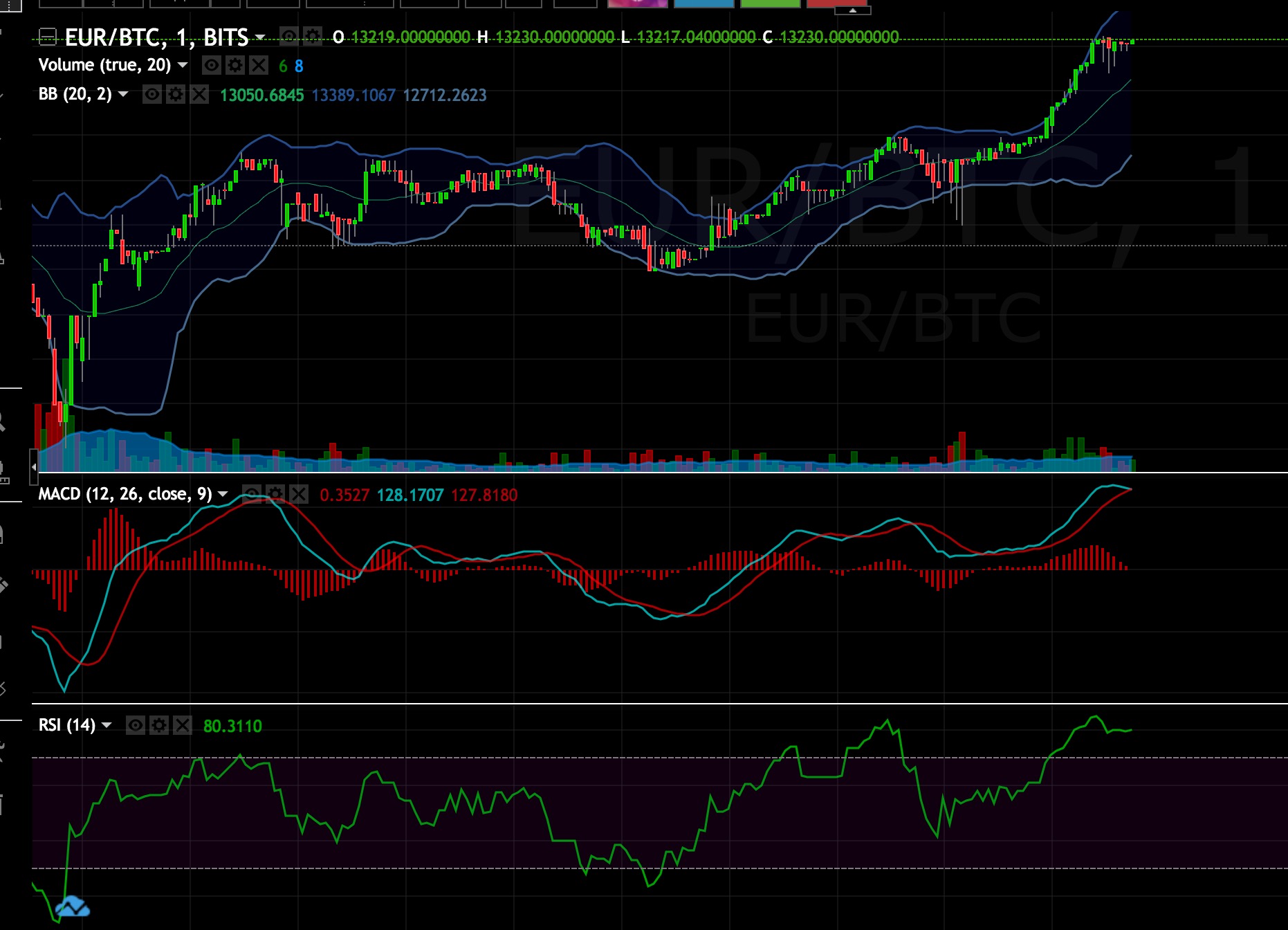Hide the Volume indicator with its eye icon
Viewport: 1288px width, 930px height.
212,66
